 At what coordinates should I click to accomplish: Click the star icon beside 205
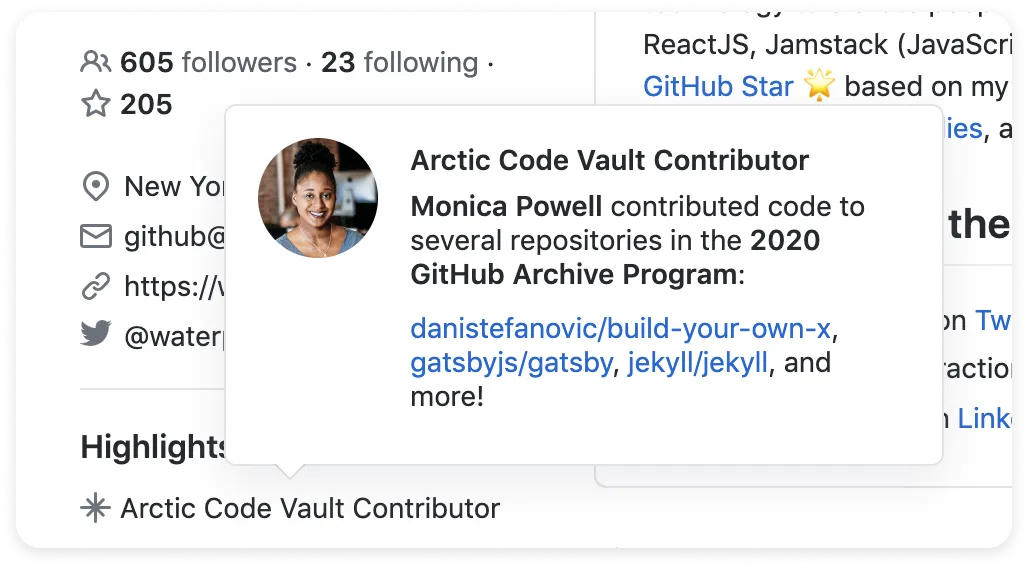tap(96, 104)
